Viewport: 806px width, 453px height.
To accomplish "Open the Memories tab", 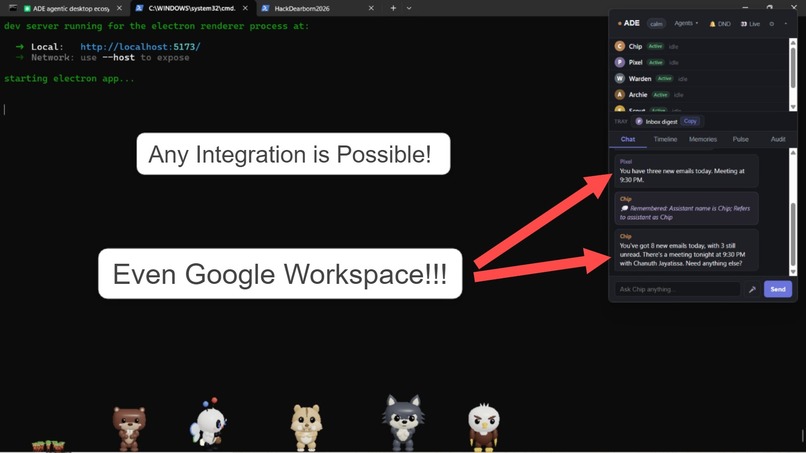I will (703, 139).
